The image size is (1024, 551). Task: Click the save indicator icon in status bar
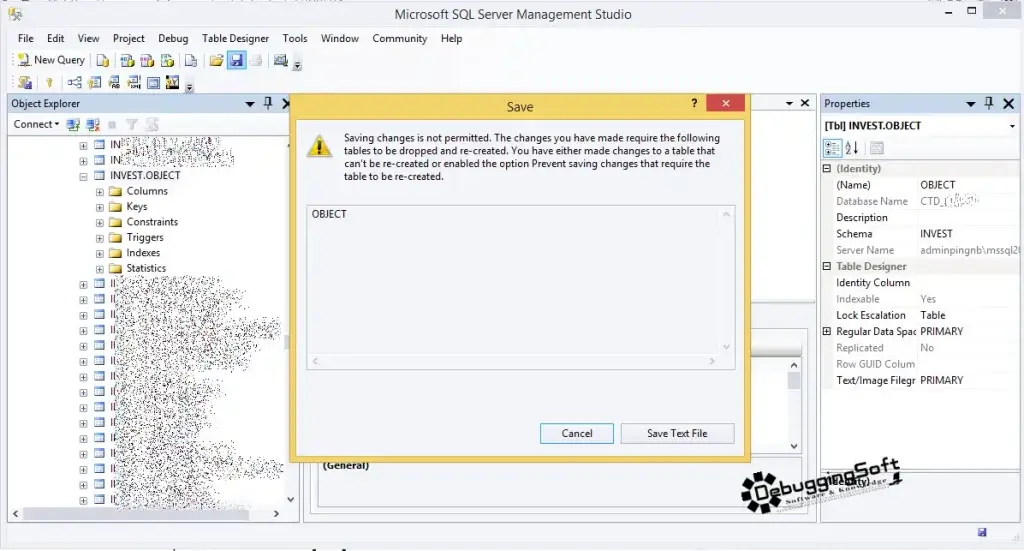(x=982, y=533)
